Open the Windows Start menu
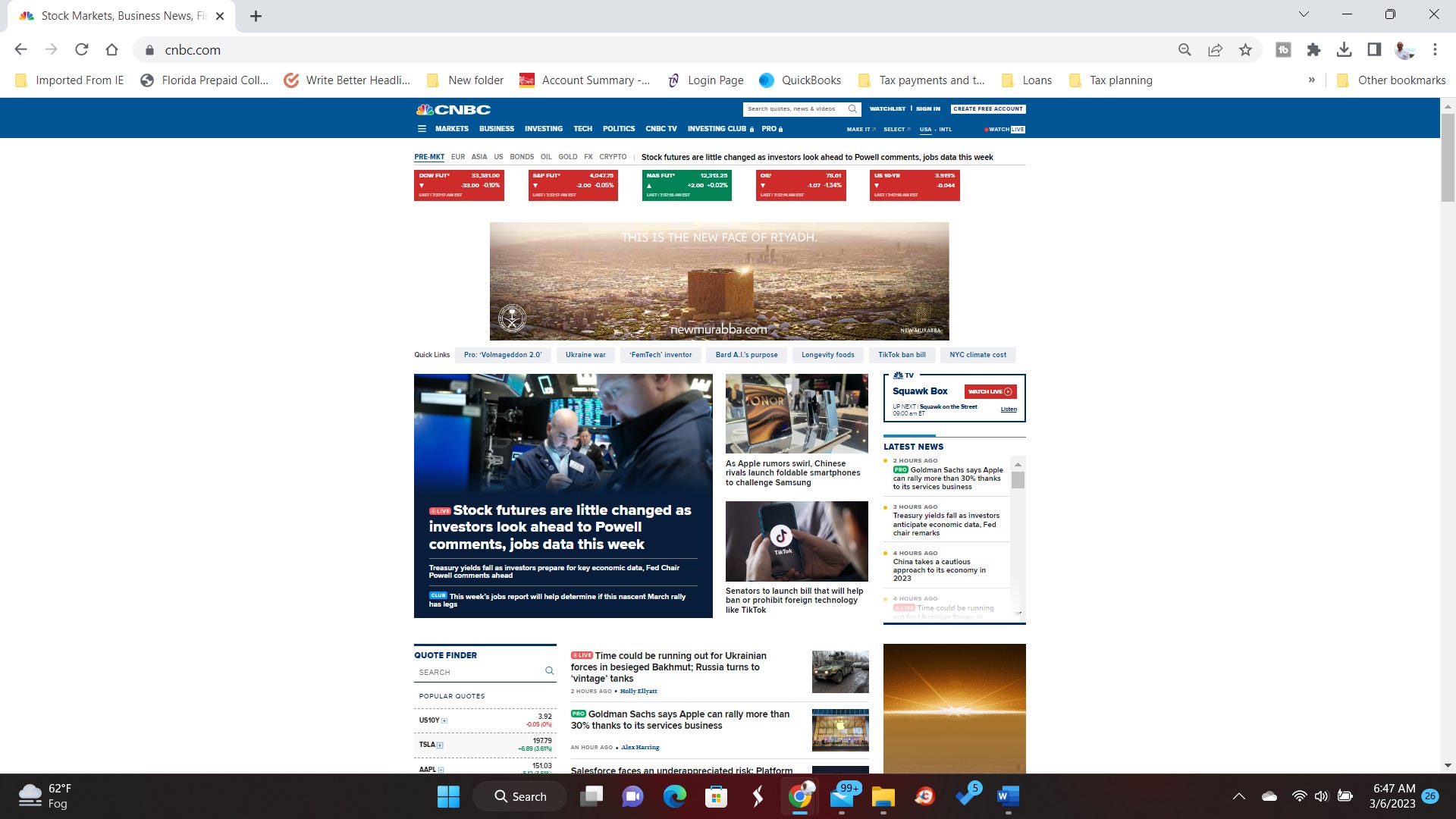 [448, 796]
